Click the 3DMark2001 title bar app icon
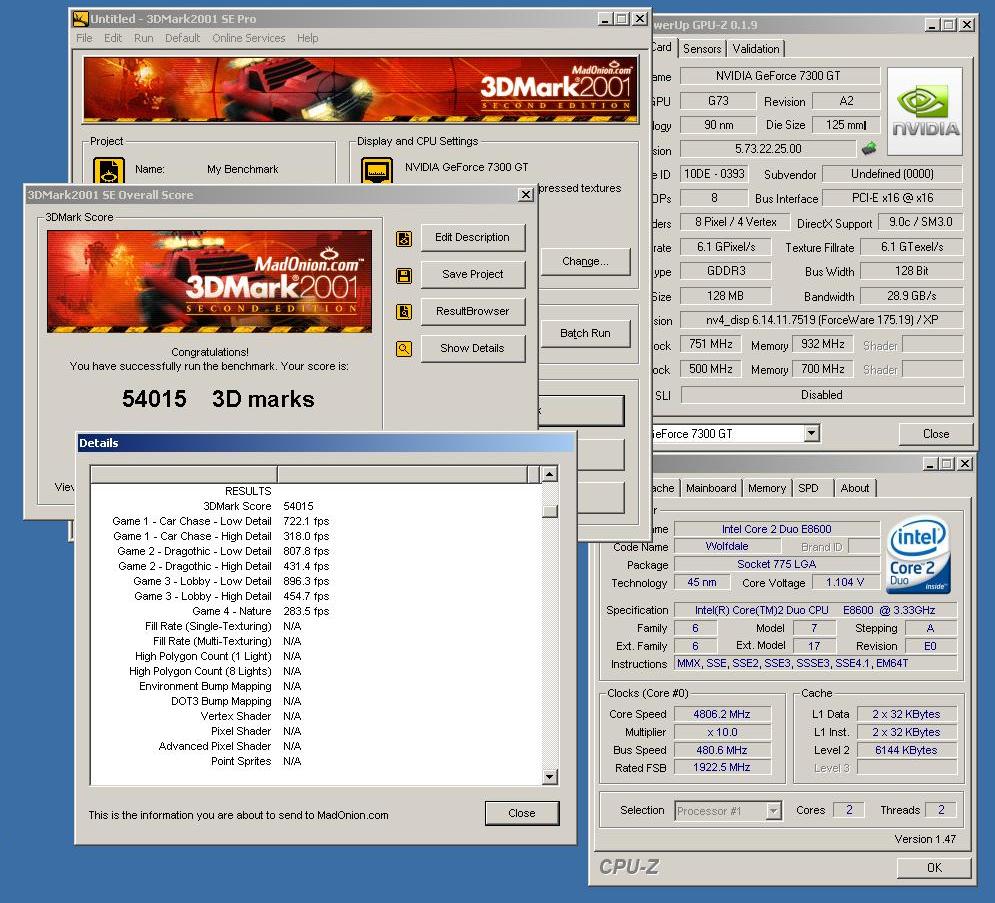 (x=80, y=19)
